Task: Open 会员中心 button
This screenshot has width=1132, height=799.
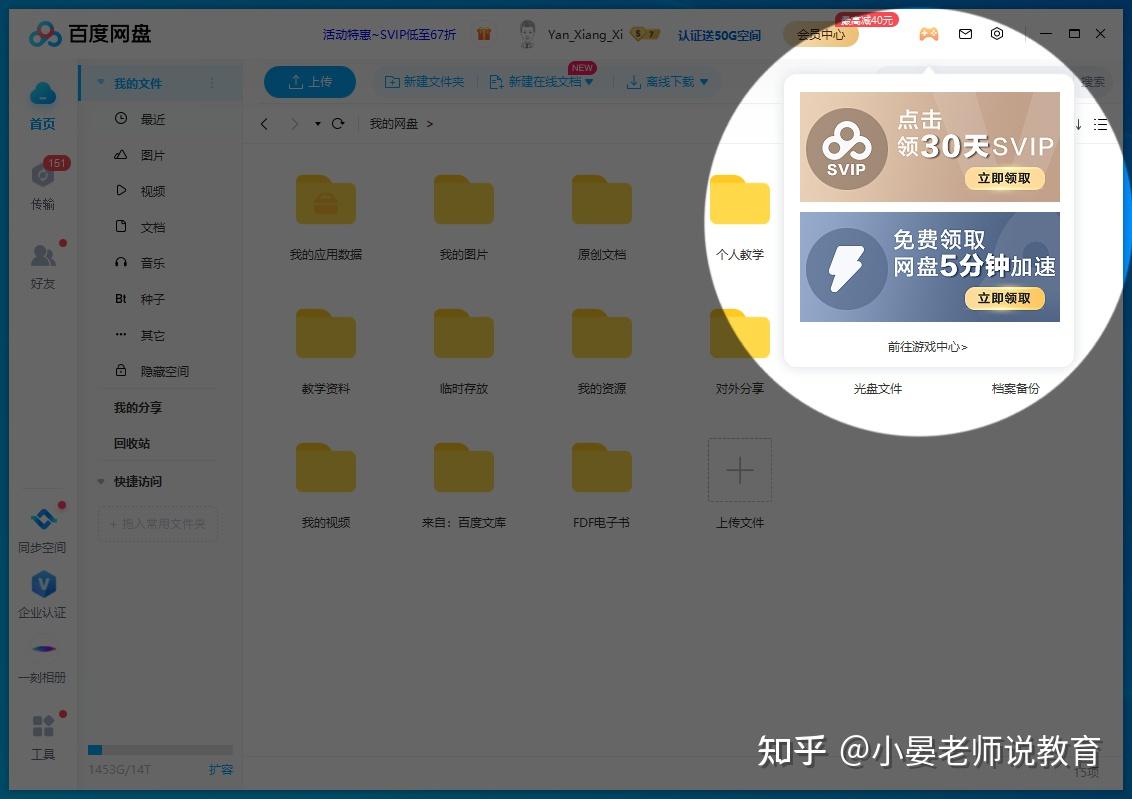Action: click(821, 35)
